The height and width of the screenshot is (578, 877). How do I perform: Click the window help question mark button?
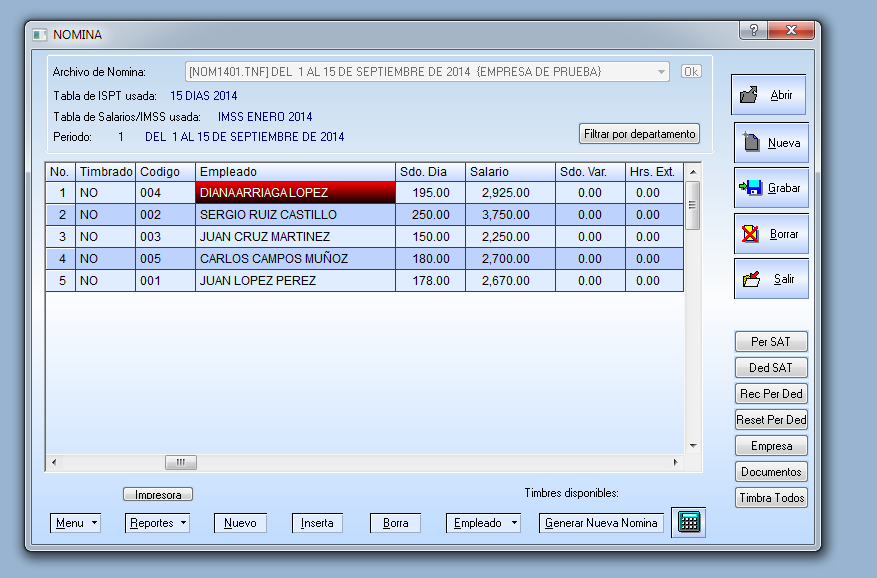tap(753, 30)
